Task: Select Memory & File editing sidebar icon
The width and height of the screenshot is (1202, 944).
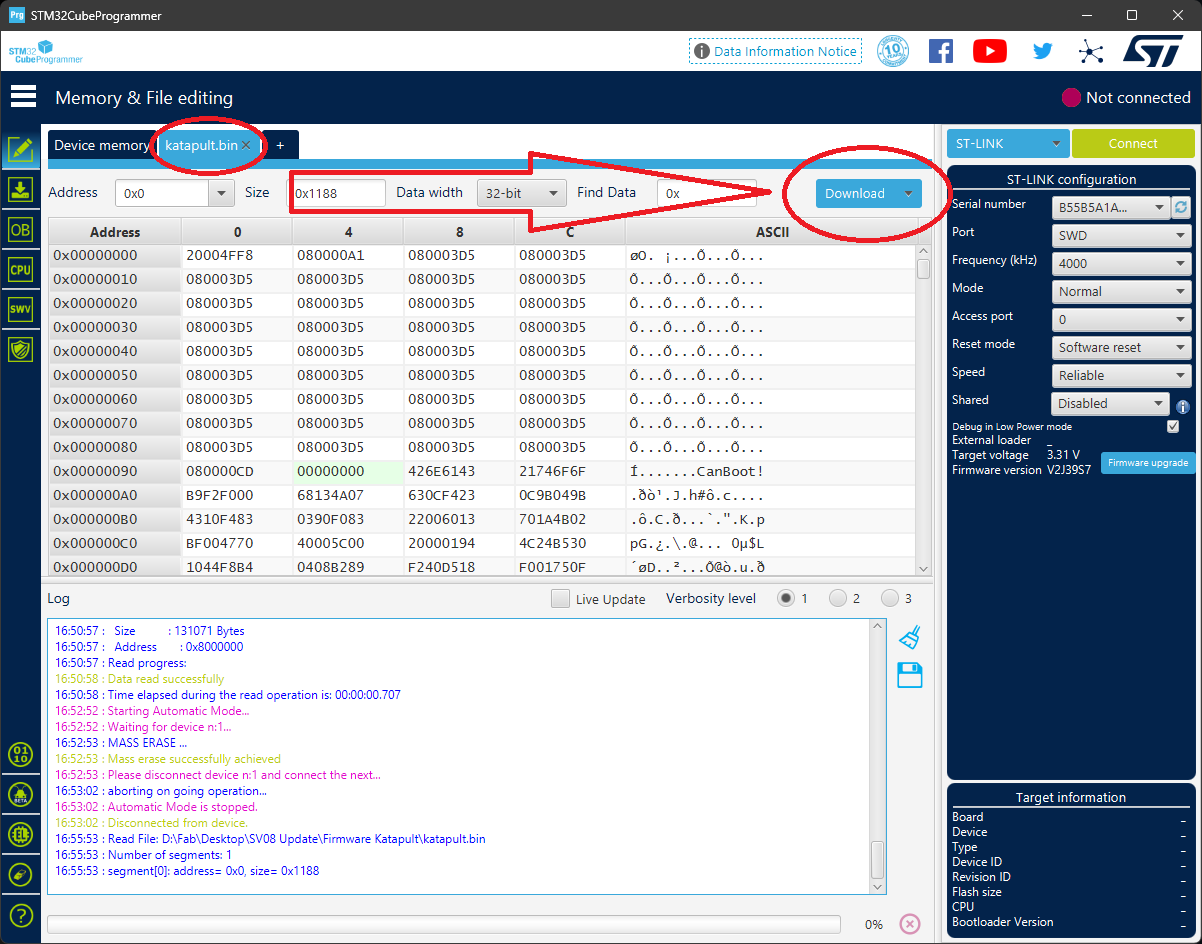Action: [20, 150]
